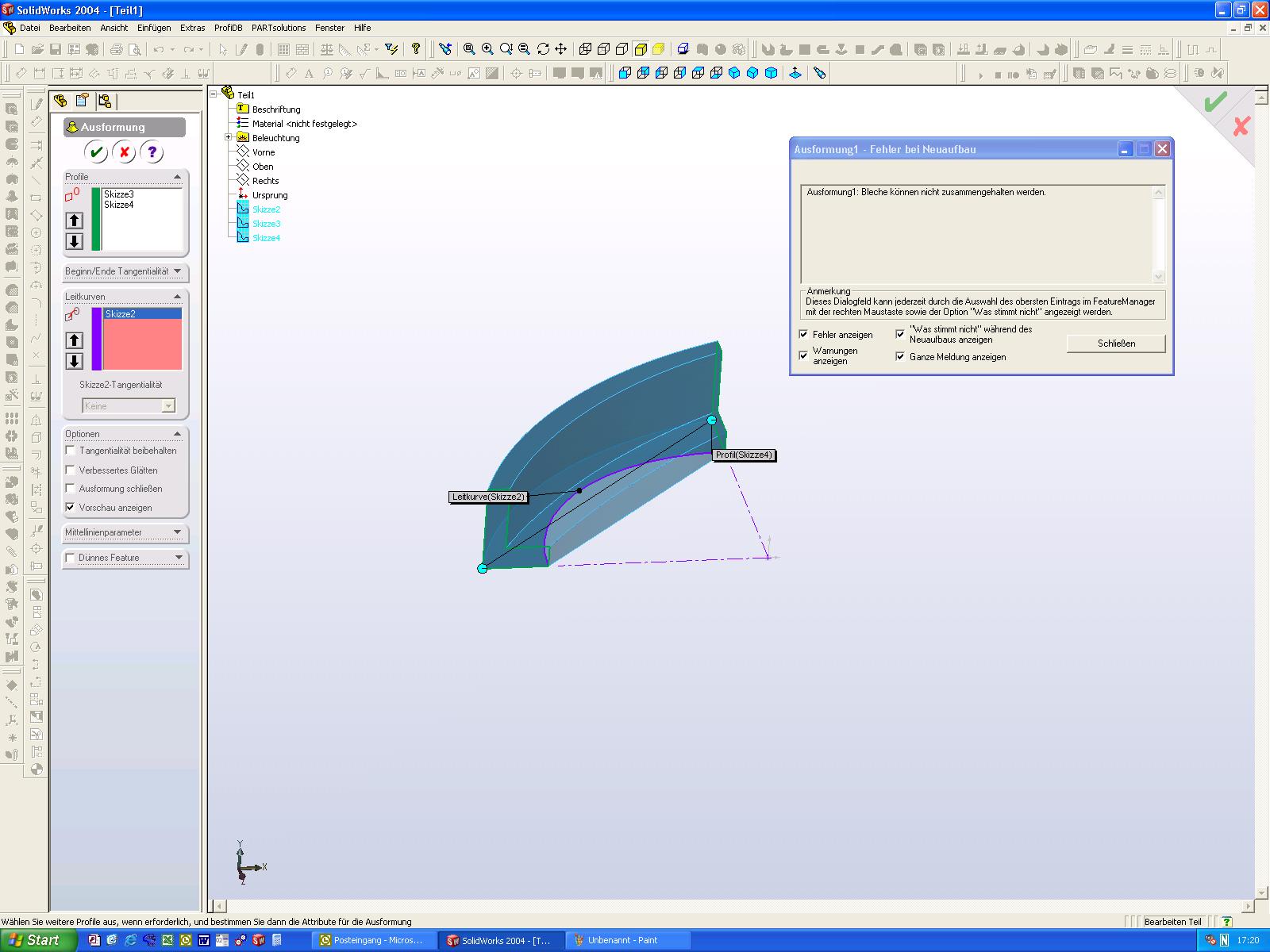Expand the Beleuchtung tree node
The image size is (1270, 952).
(x=229, y=138)
